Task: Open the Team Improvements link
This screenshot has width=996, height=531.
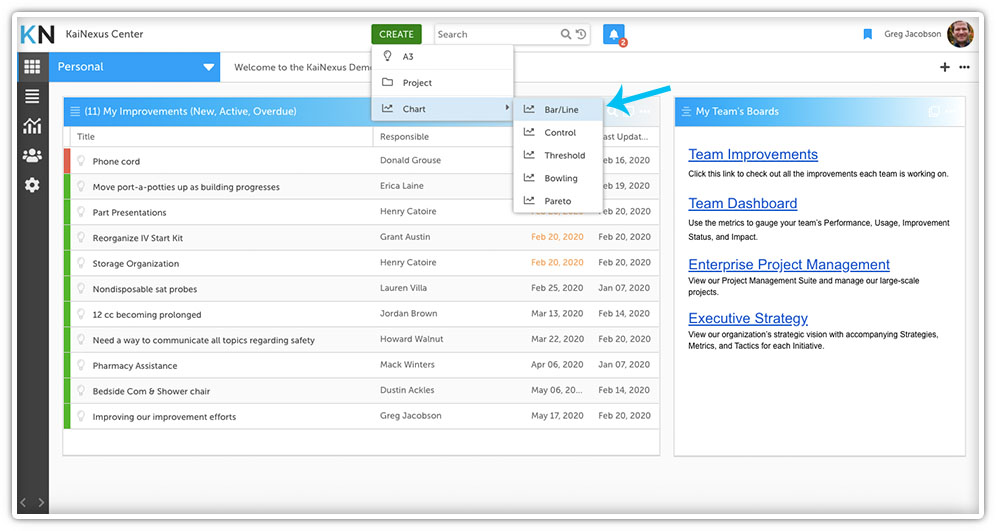Action: pyautogui.click(x=753, y=154)
